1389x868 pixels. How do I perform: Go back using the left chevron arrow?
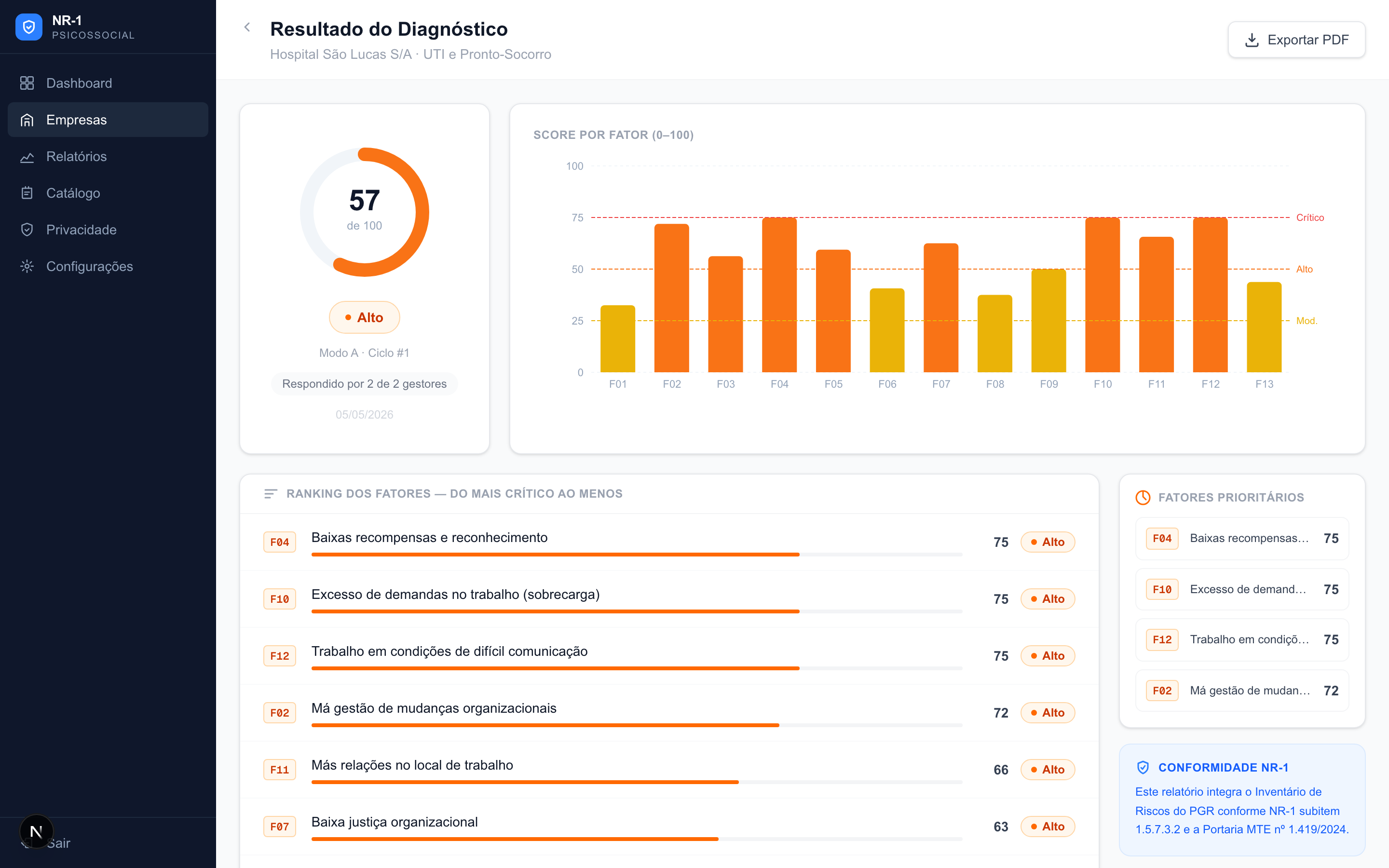(247, 27)
